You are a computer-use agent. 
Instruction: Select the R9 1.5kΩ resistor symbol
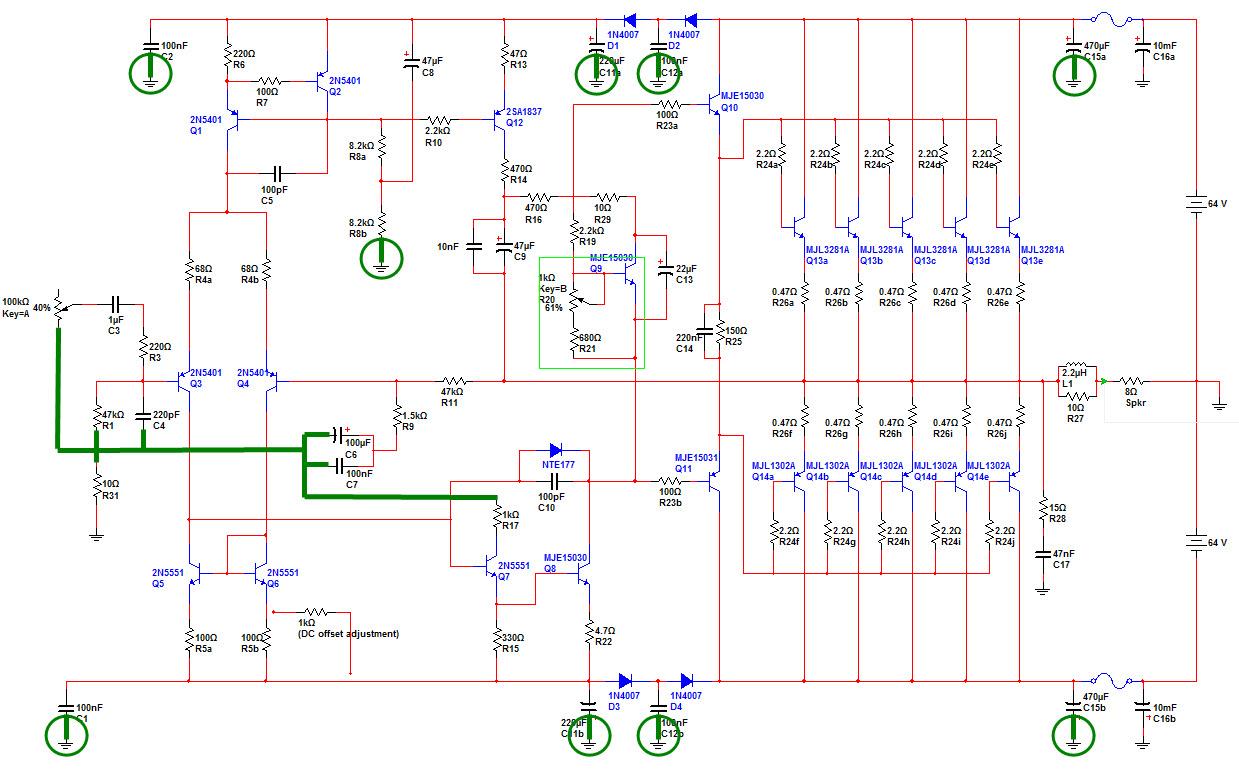click(x=396, y=414)
